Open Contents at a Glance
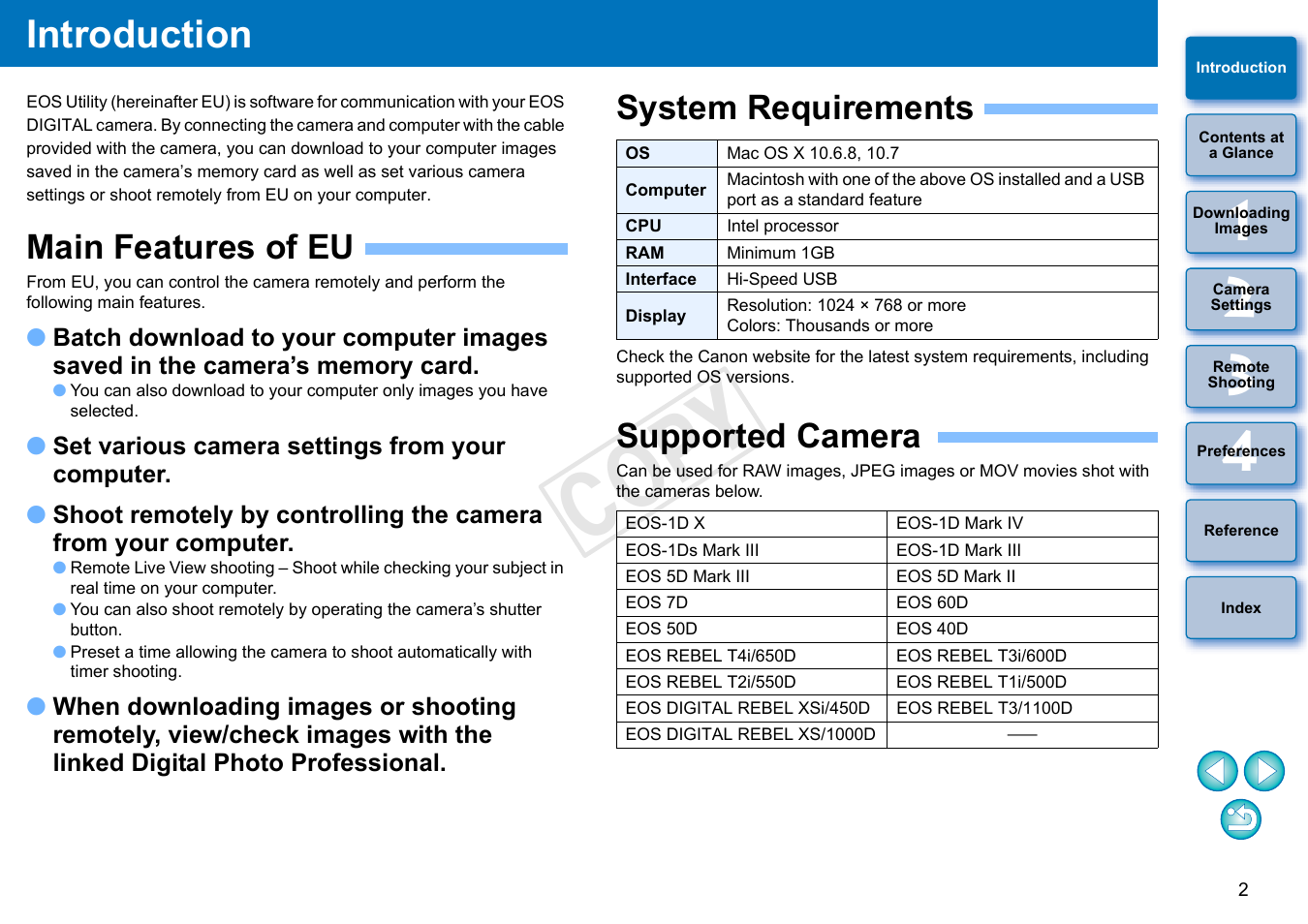 (1241, 145)
